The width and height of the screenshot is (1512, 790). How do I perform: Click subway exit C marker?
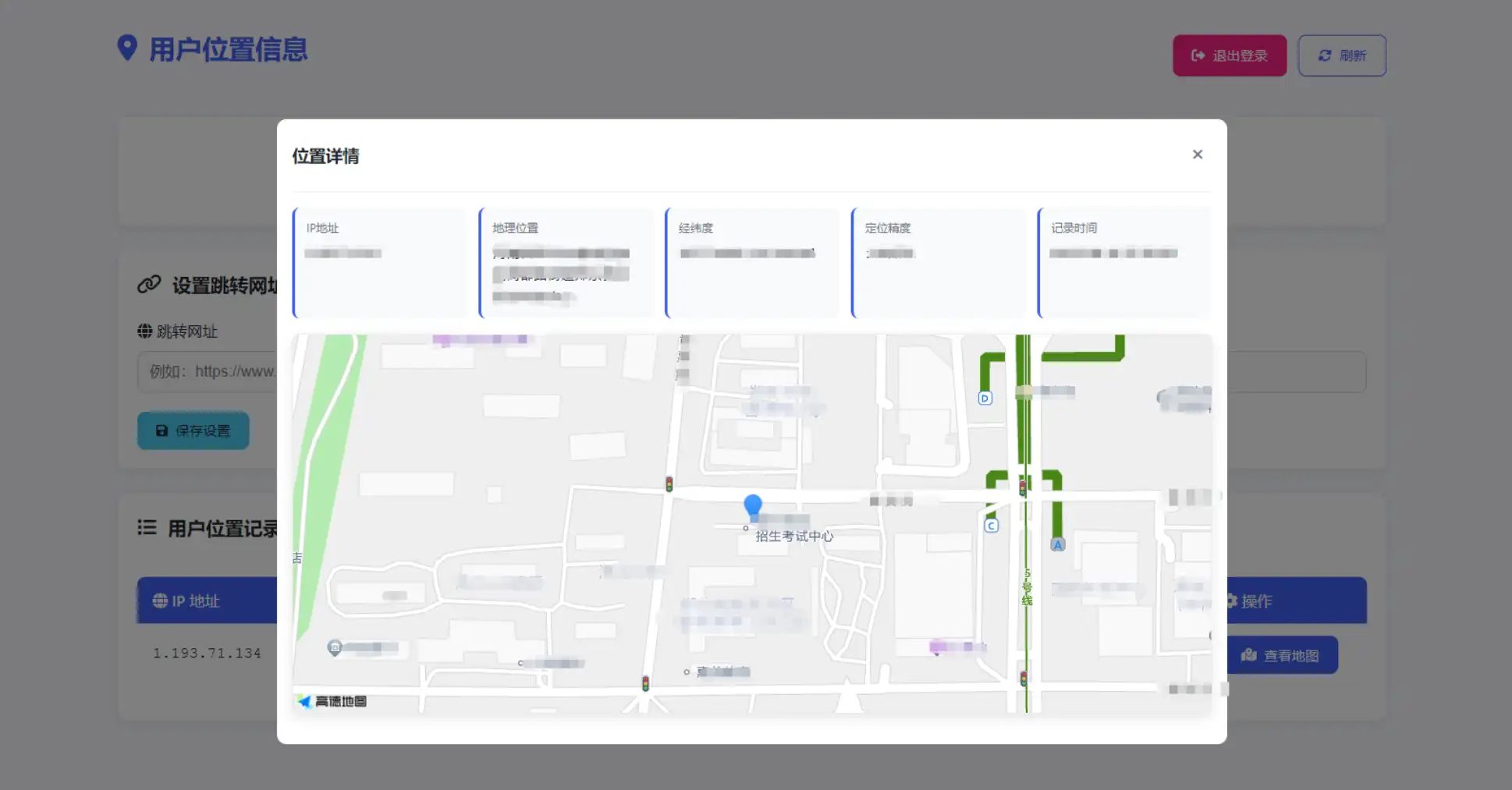991,526
